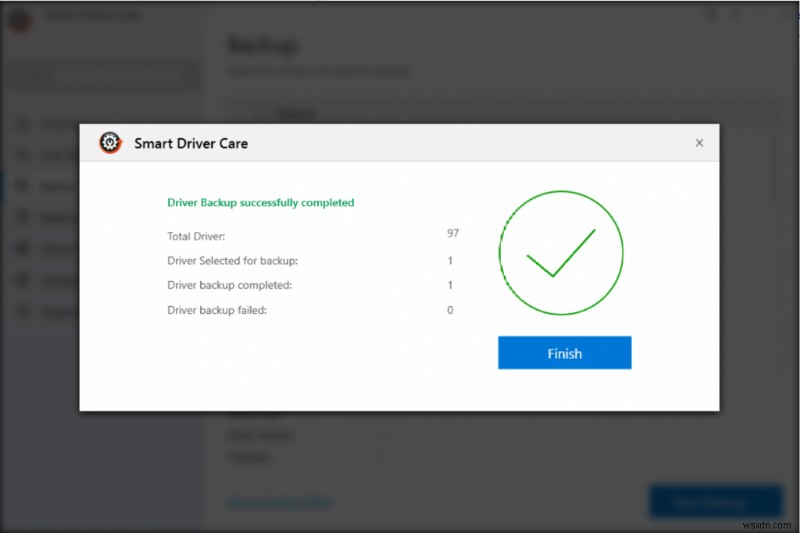Click the 'Total Driver:' label

click(196, 236)
